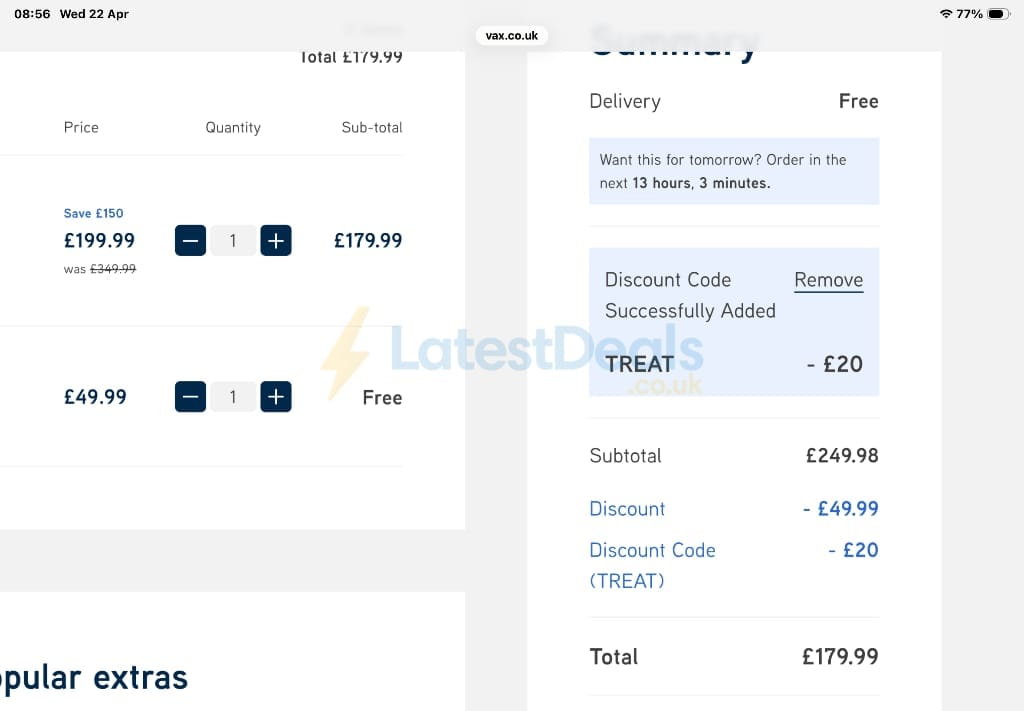The image size is (1024, 711).
Task: Tap the 'Sub-total' column header
Action: (372, 127)
